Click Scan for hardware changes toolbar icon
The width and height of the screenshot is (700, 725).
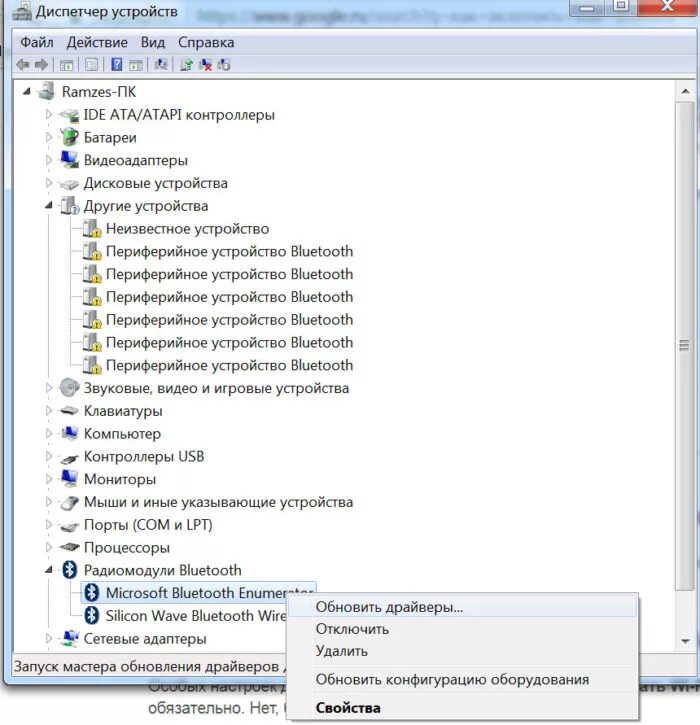(x=161, y=64)
